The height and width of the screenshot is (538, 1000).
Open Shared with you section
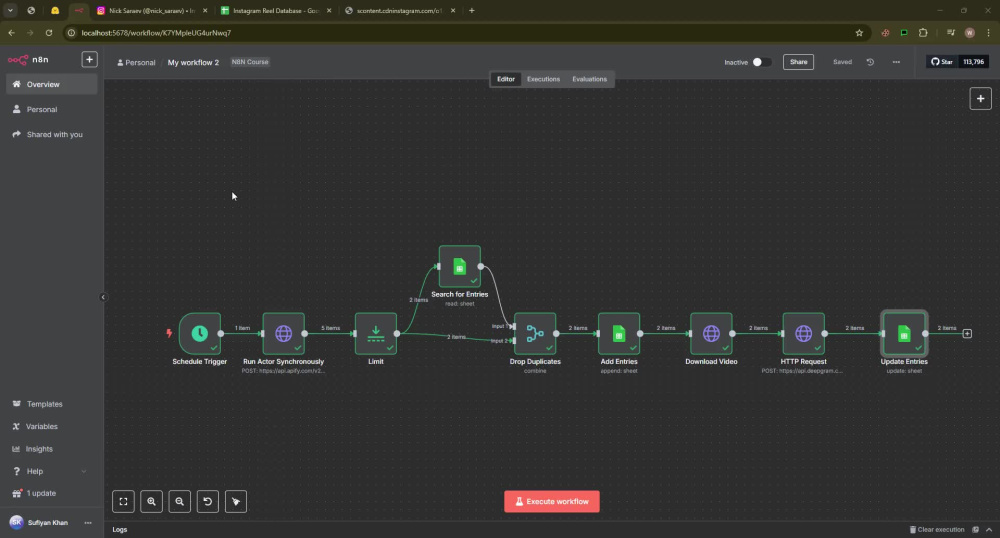point(52,134)
